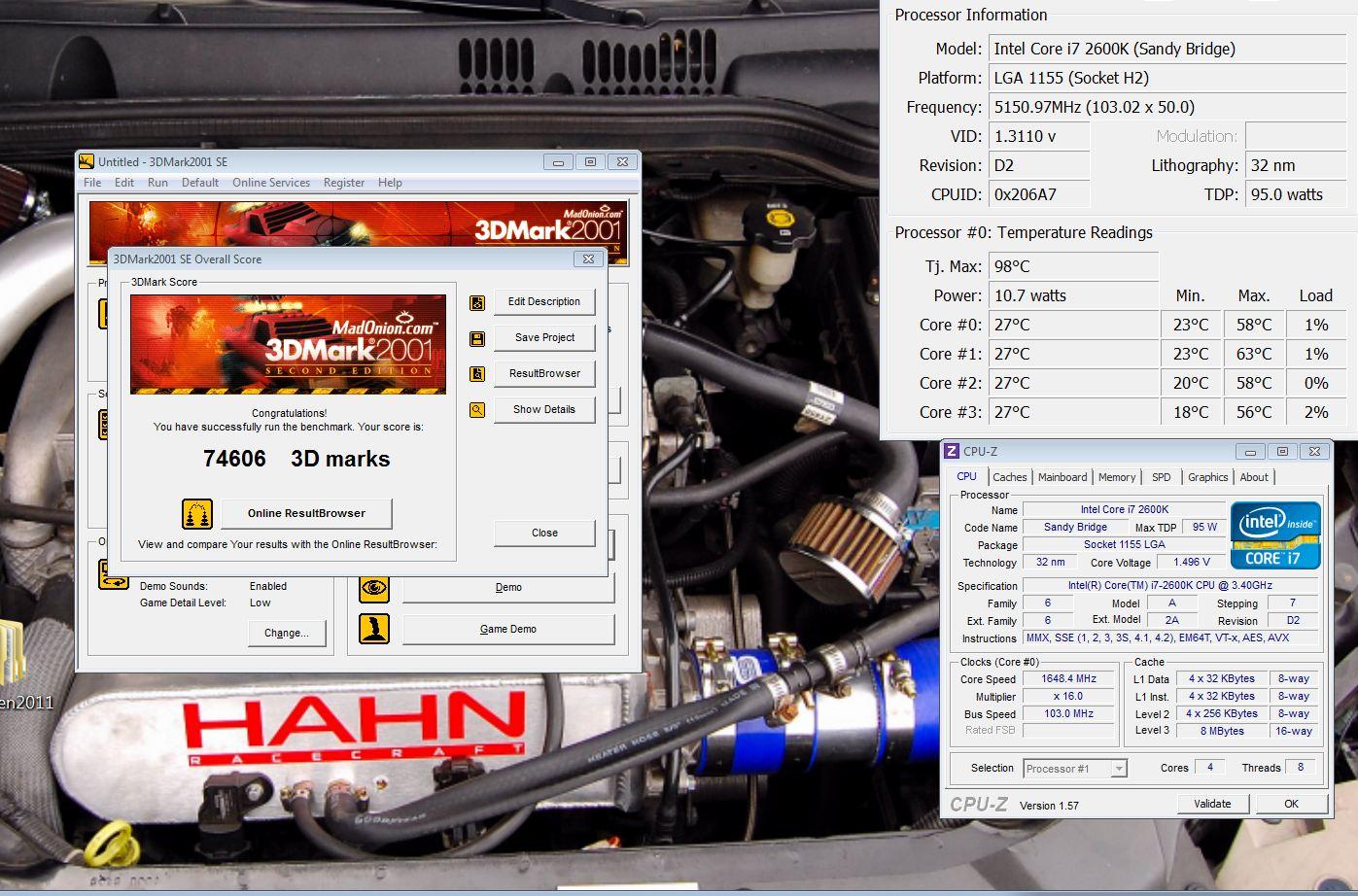Click the Multiplier value x 16.0
Viewport: 1358px width, 896px height.
point(1068,697)
